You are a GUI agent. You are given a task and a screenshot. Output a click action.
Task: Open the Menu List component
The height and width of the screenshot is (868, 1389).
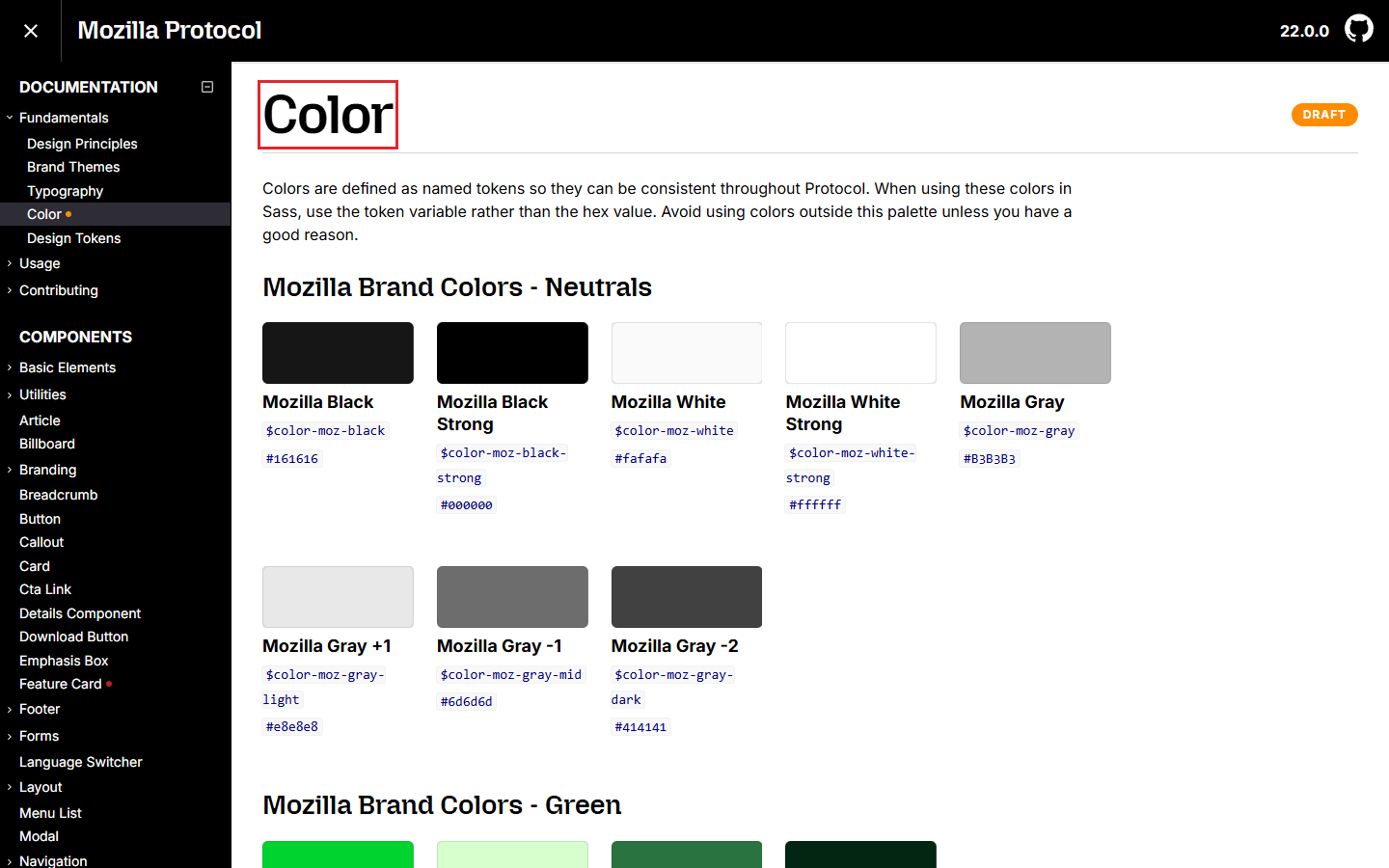[x=50, y=813]
